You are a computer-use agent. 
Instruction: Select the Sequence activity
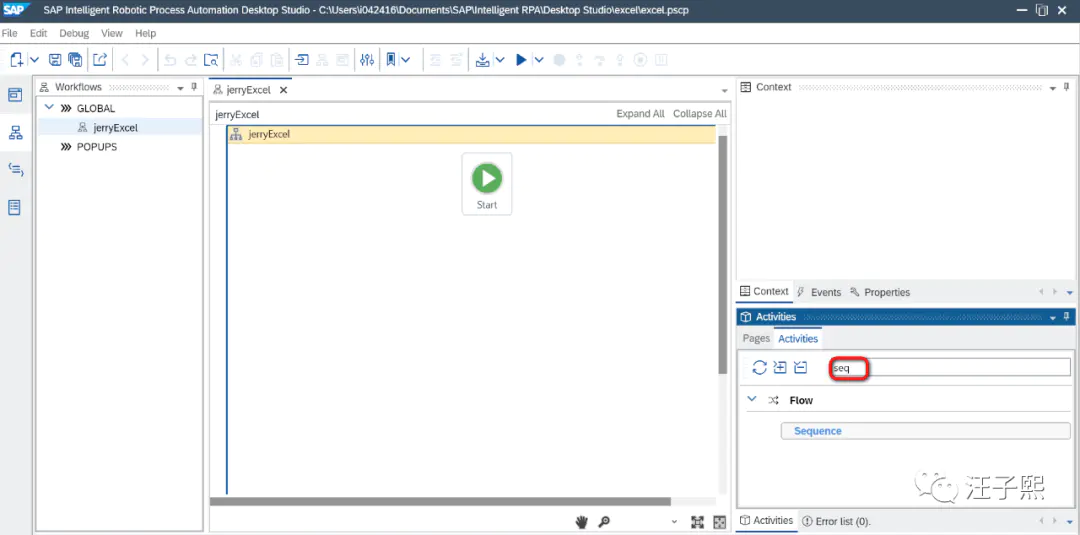pos(925,431)
